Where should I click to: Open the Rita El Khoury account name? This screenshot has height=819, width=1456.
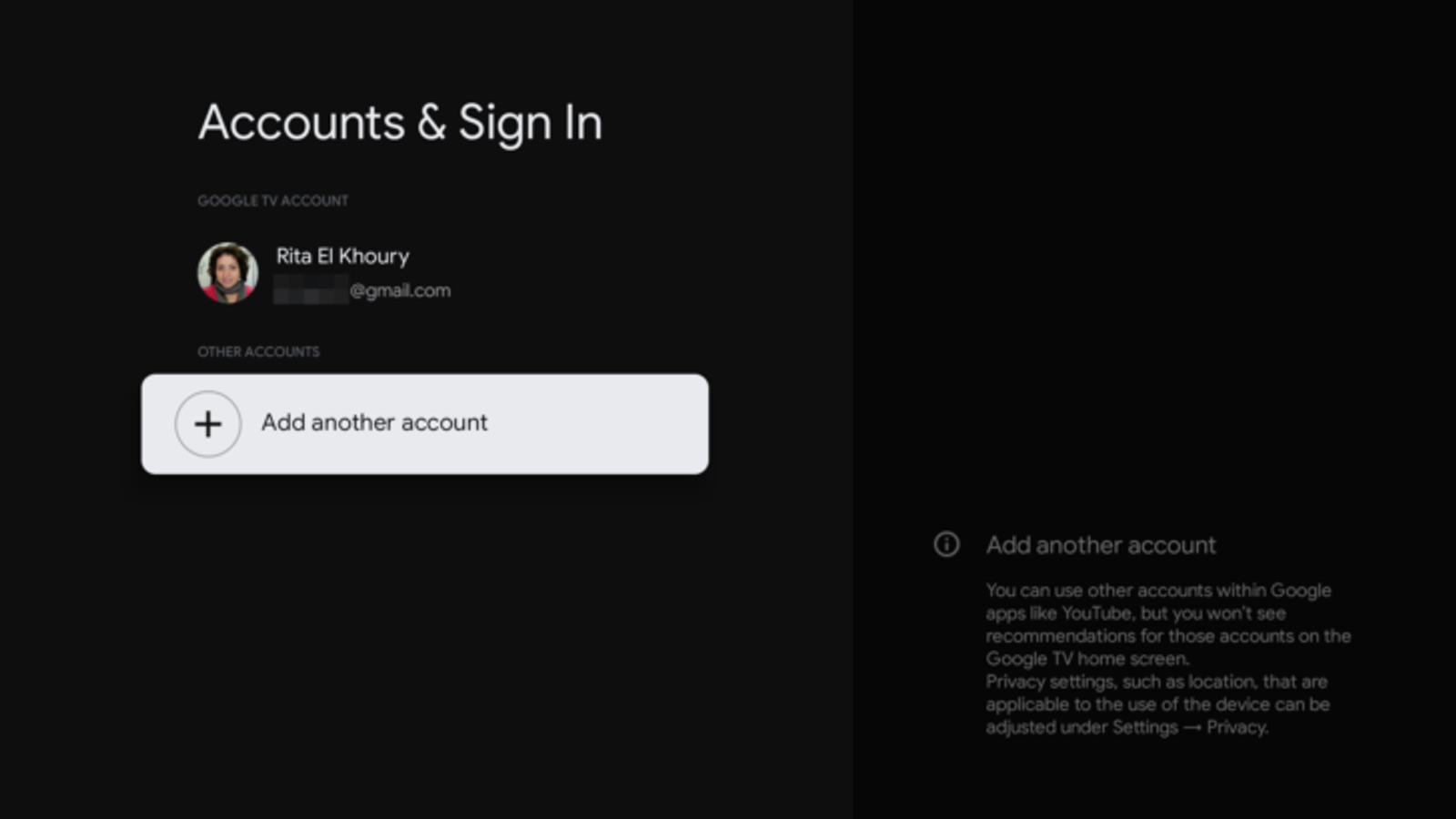[342, 257]
